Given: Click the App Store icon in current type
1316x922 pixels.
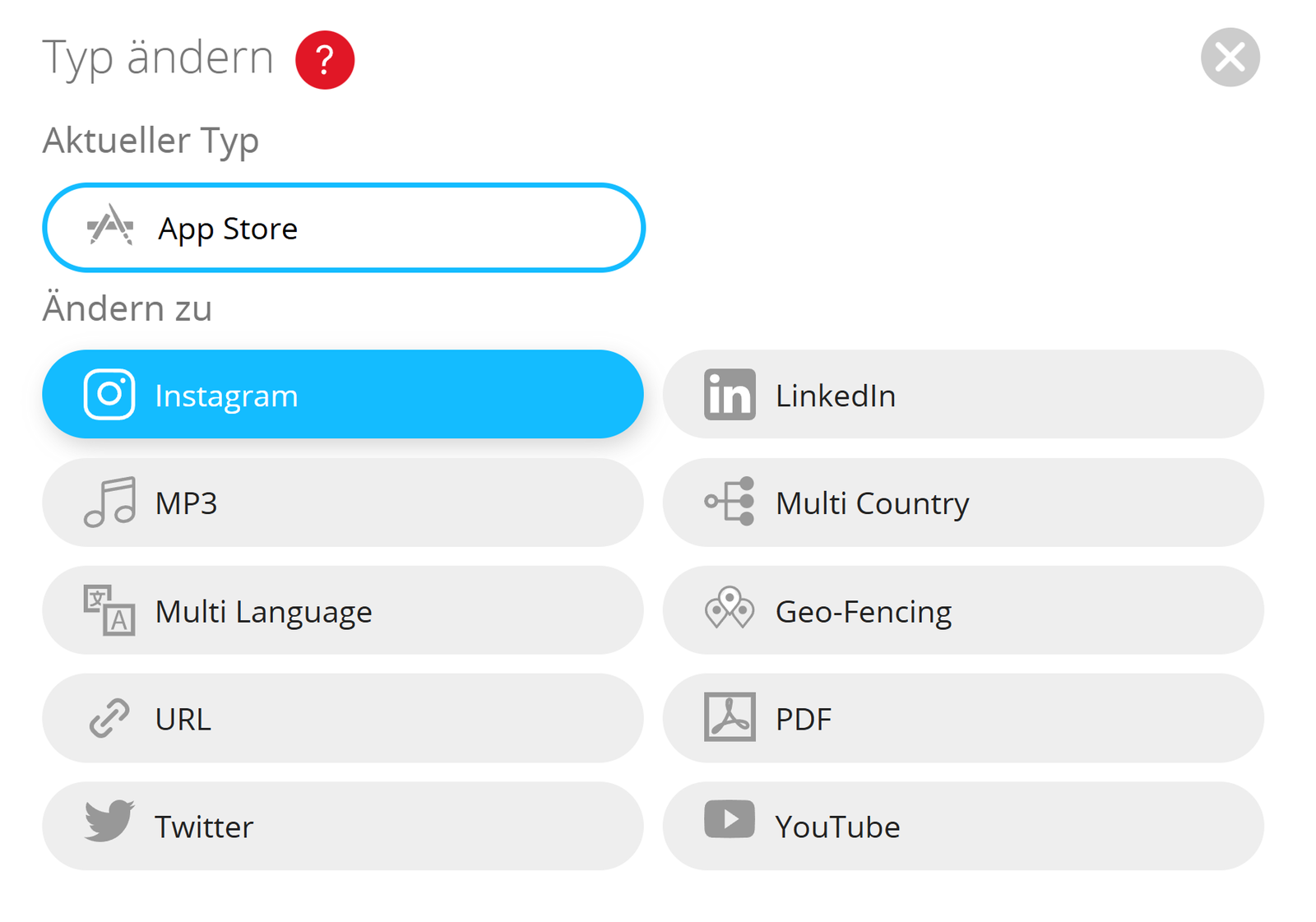Looking at the screenshot, I should coord(110,226).
